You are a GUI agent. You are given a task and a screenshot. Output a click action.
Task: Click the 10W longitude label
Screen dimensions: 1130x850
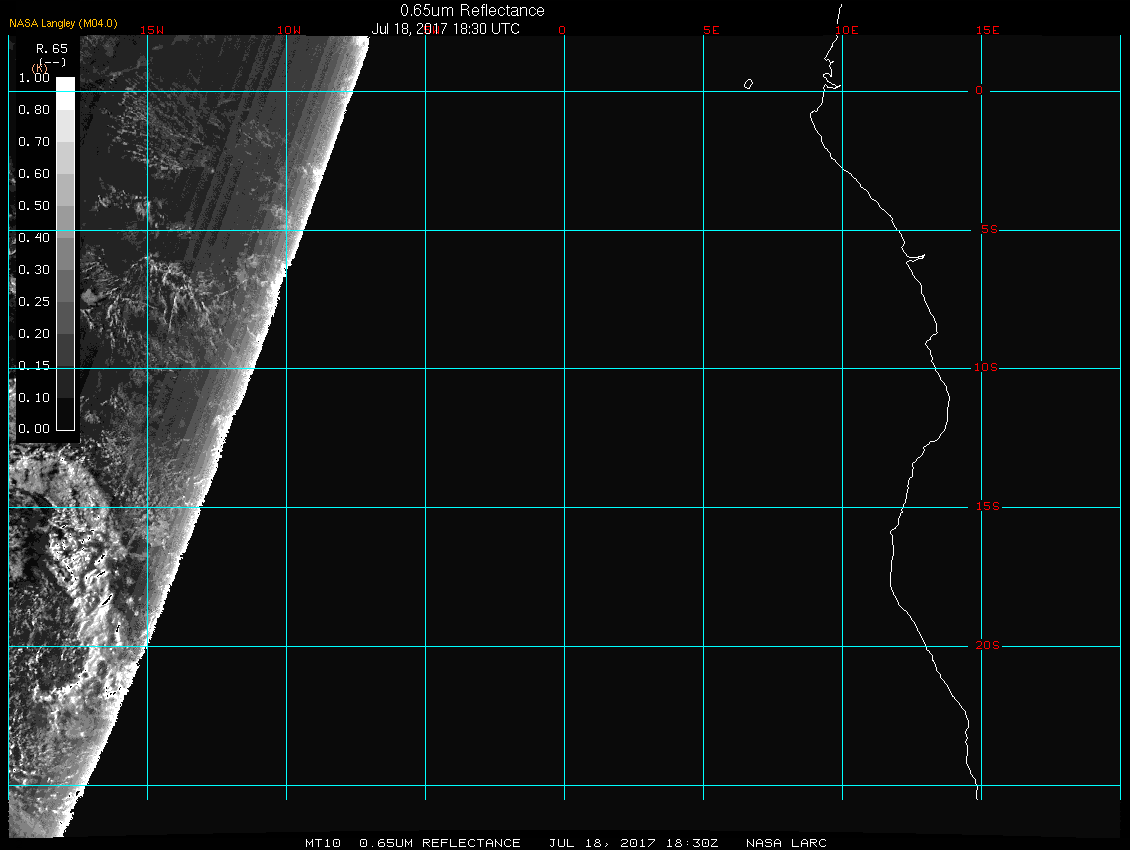(288, 30)
